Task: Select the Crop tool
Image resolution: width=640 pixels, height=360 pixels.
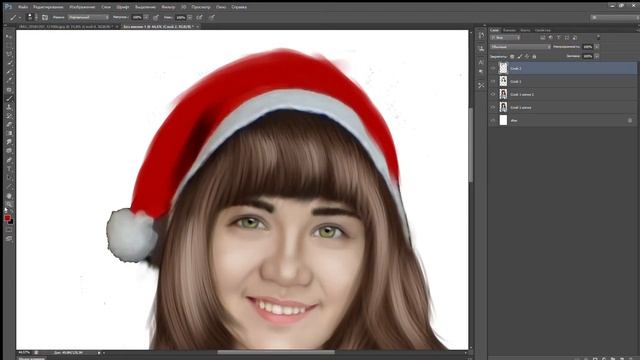Action: [x=9, y=71]
